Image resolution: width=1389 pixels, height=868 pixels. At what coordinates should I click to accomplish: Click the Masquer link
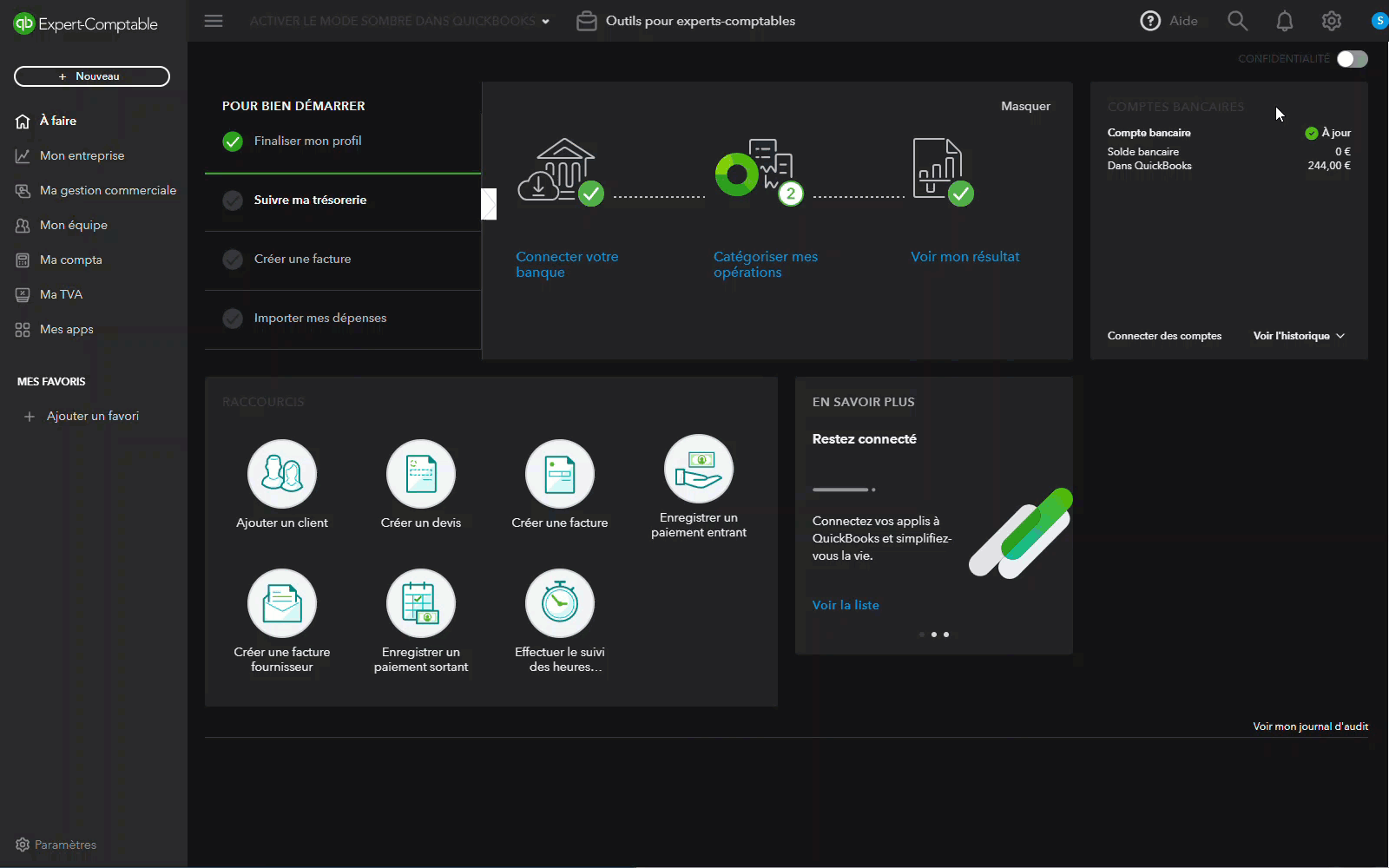point(1025,106)
